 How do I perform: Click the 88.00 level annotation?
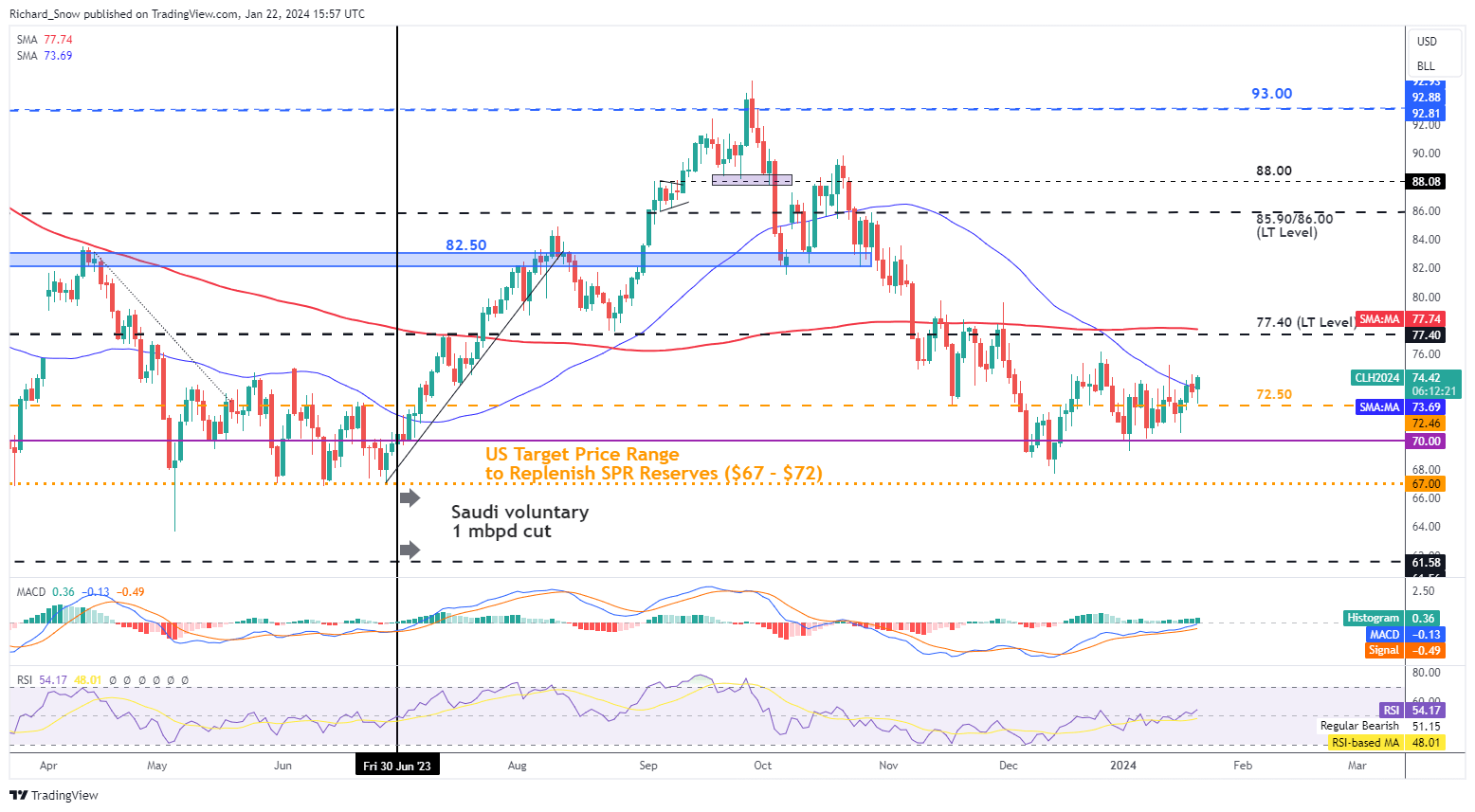(1274, 171)
